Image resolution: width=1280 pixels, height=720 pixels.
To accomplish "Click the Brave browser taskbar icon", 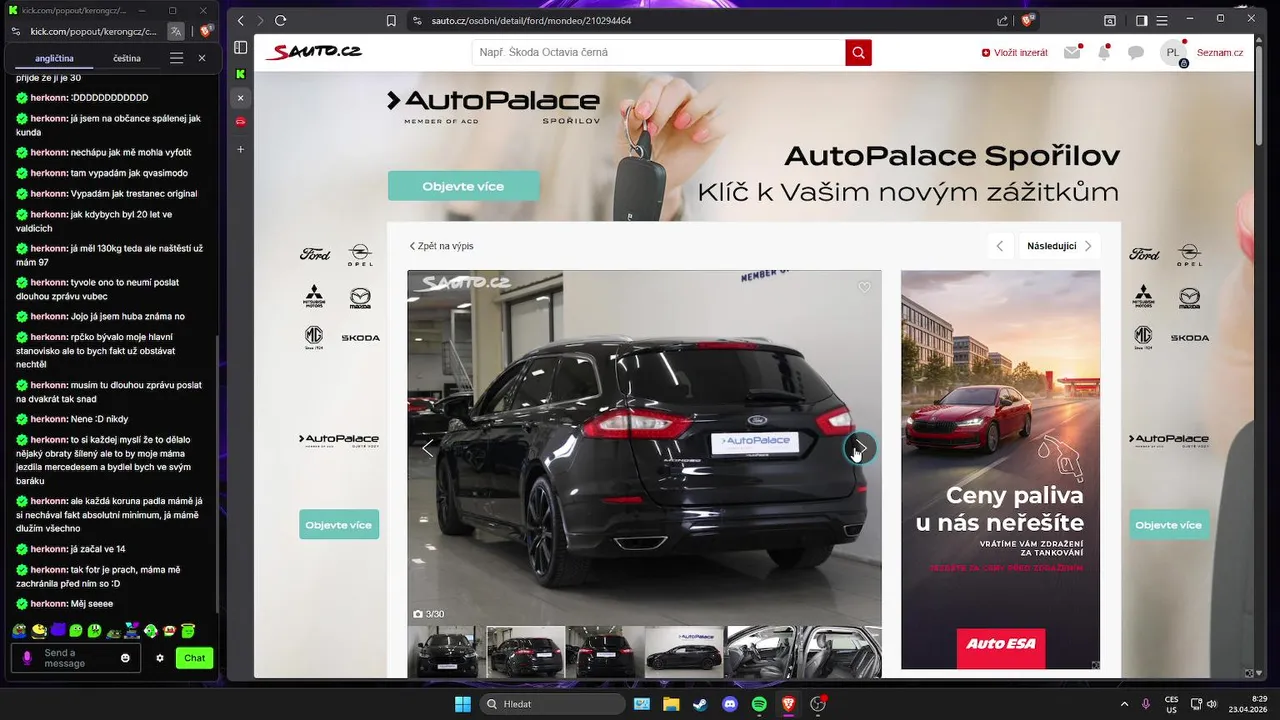I will pos(789,704).
